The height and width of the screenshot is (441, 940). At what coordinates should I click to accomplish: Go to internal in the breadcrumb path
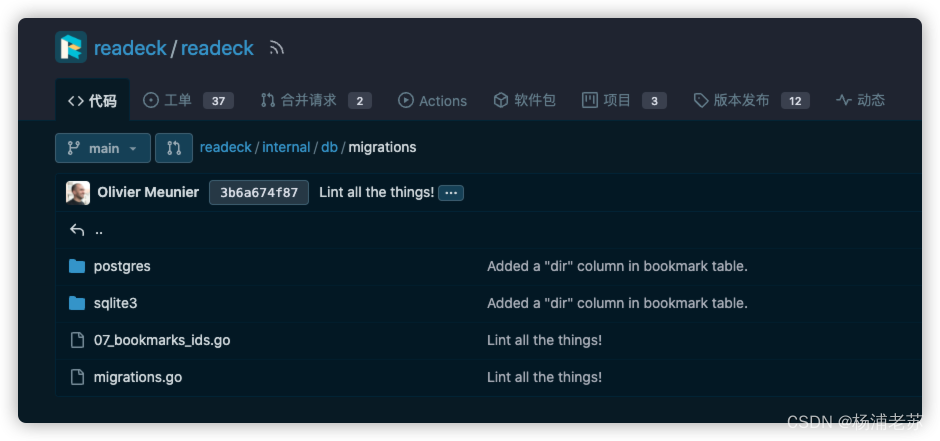[286, 147]
